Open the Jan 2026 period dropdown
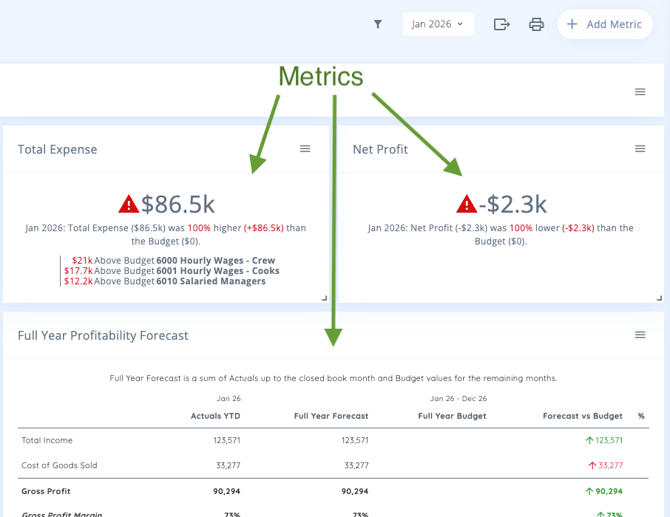Screen dimensions: 670x517 [438, 24]
